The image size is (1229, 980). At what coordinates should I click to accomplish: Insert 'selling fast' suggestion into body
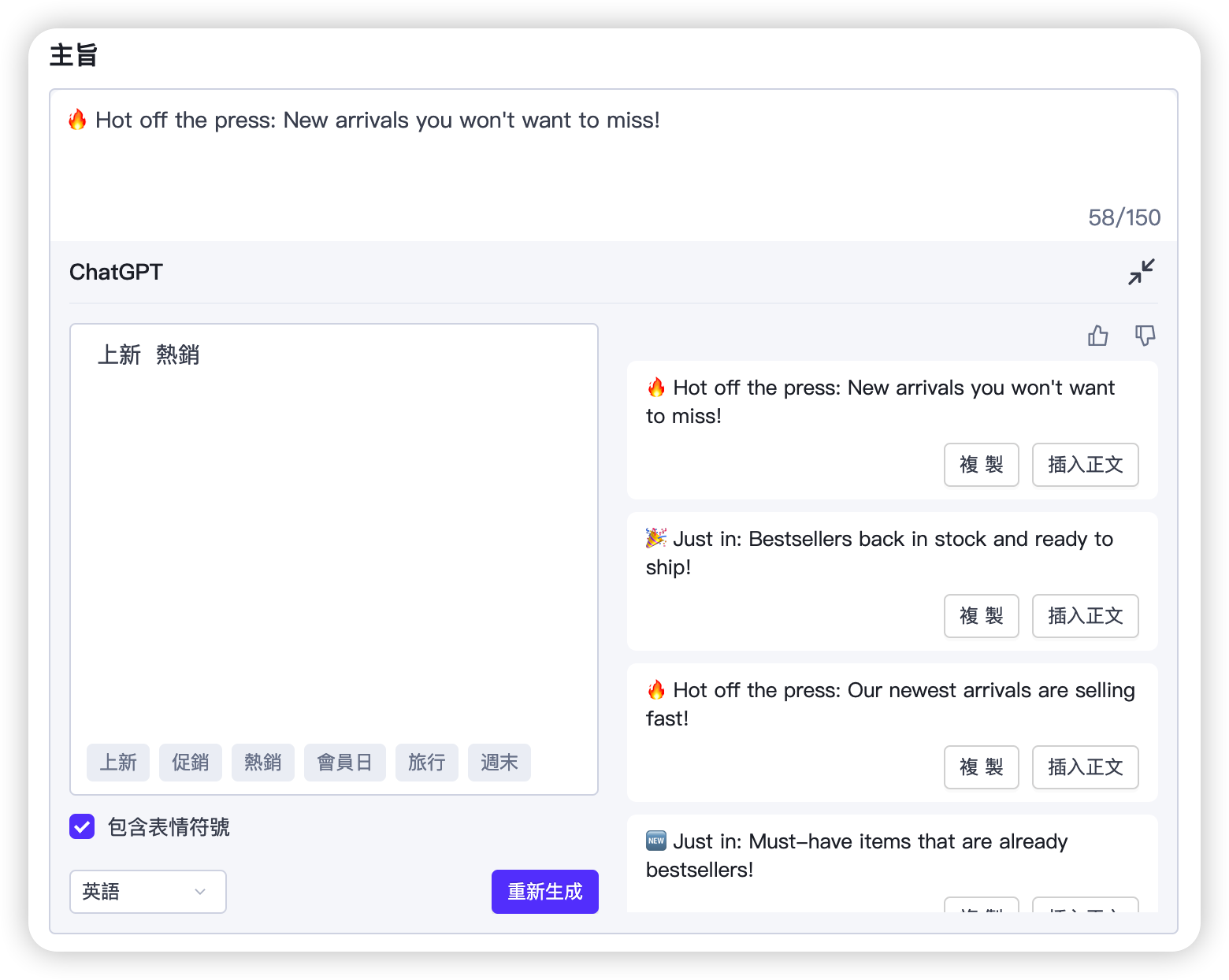pyautogui.click(x=1085, y=767)
